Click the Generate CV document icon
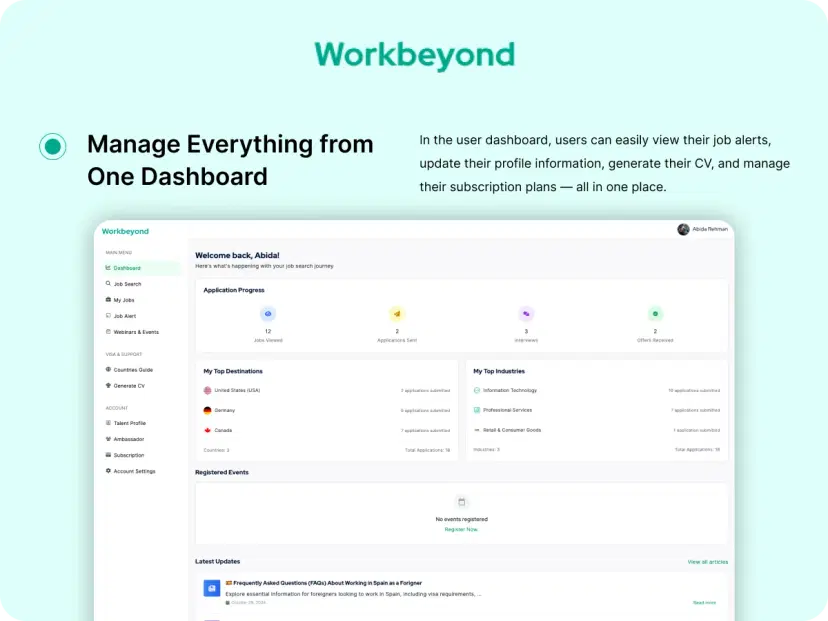The width and height of the screenshot is (828, 621). pos(108,384)
